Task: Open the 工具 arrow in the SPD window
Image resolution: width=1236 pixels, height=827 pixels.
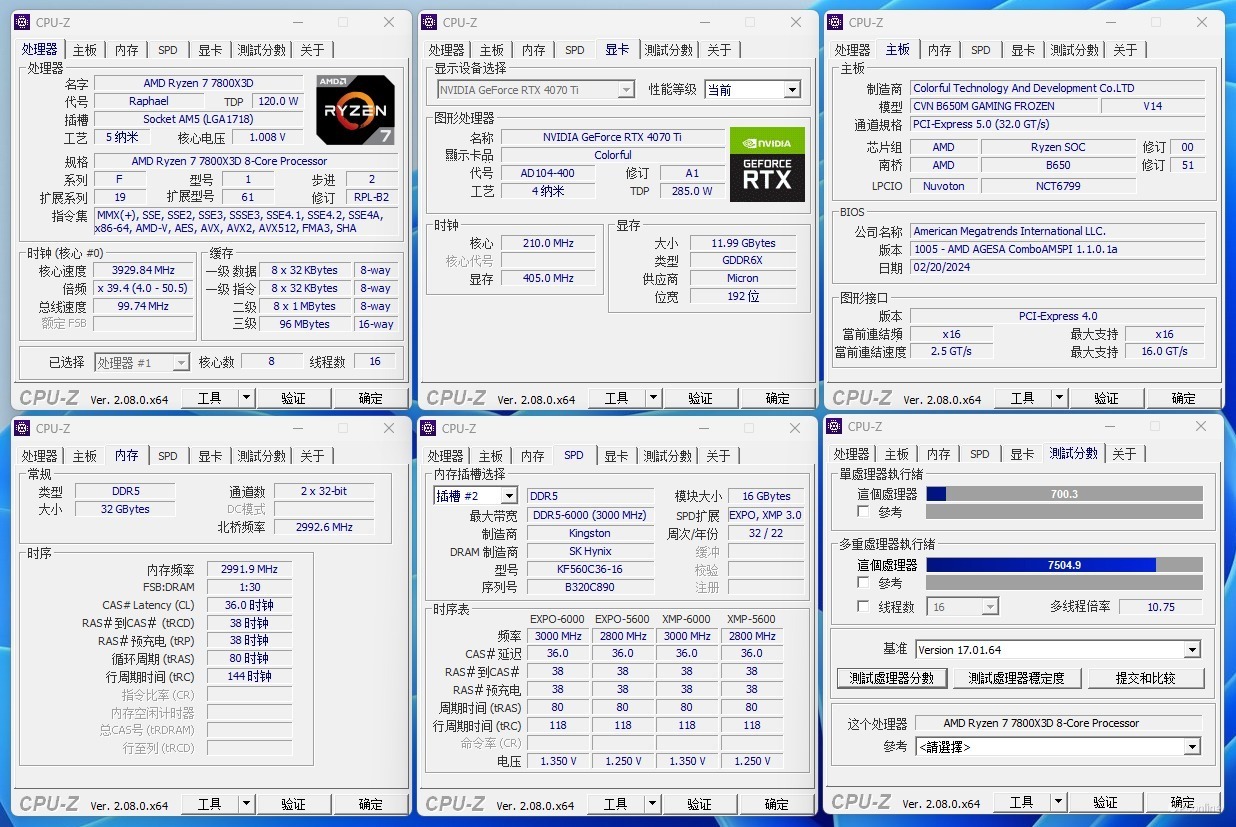Action: pos(652,803)
